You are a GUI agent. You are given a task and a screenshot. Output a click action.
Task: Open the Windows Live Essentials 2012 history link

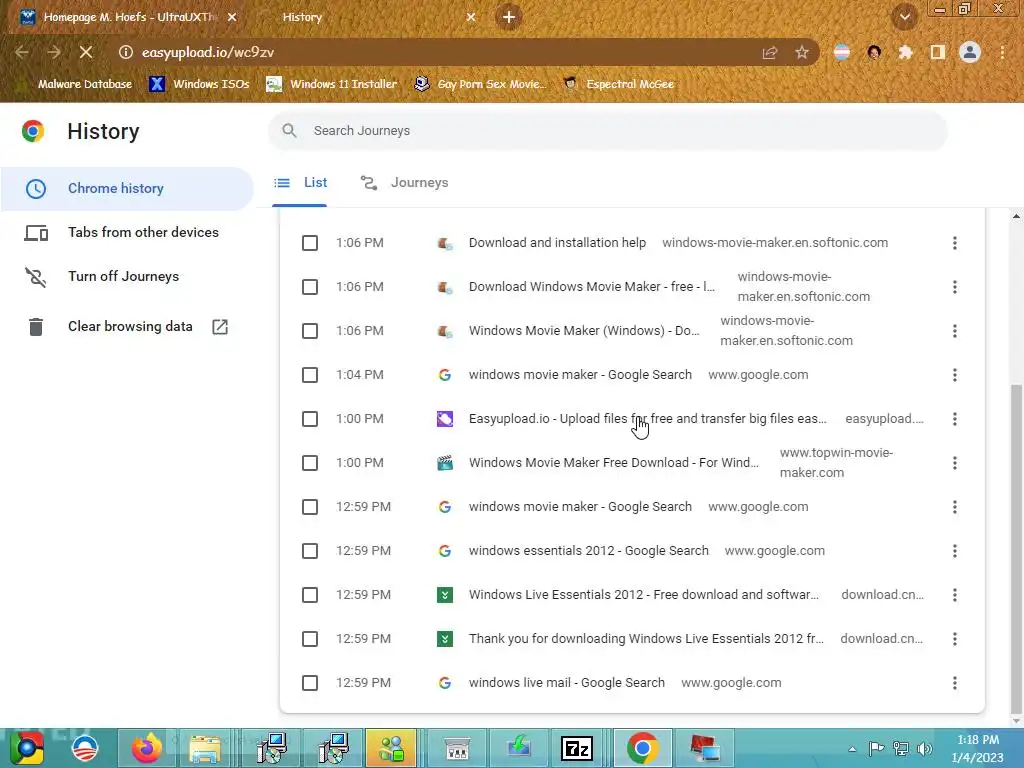tap(643, 595)
